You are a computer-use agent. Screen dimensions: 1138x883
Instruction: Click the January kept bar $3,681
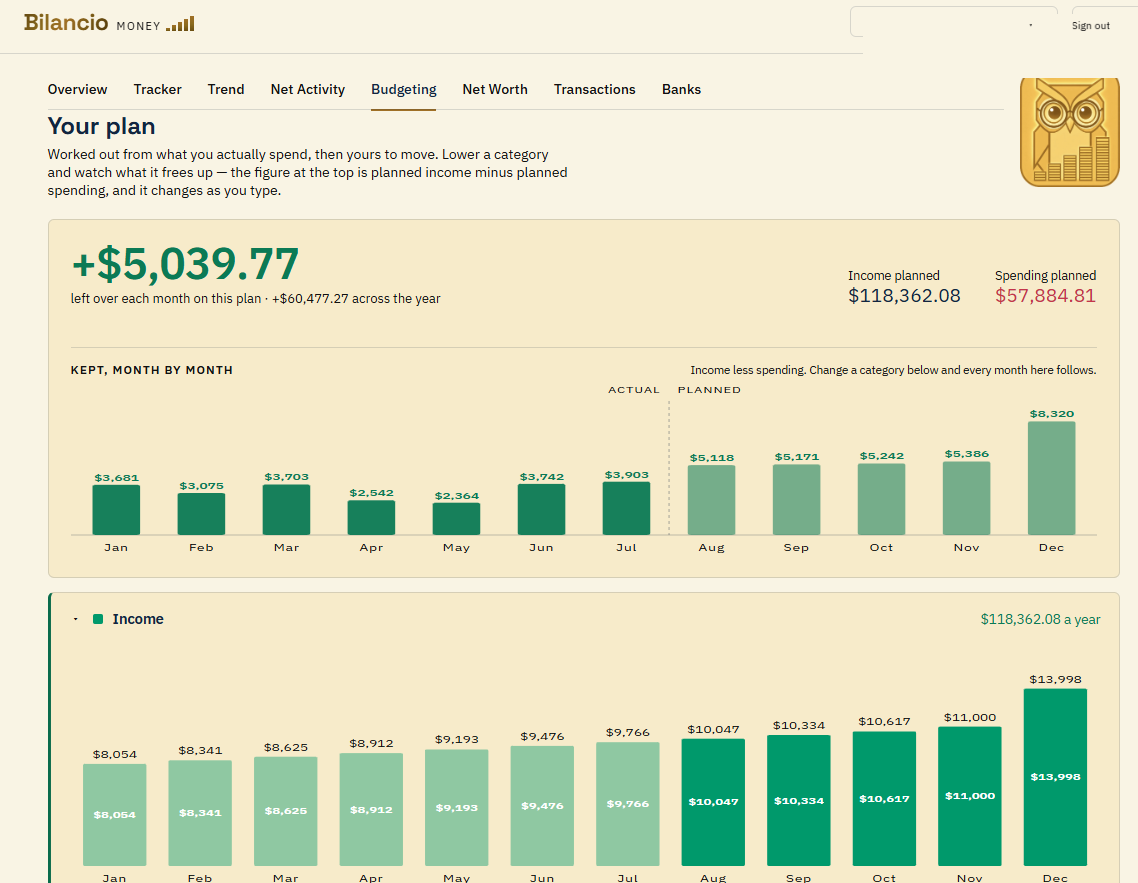click(x=116, y=510)
